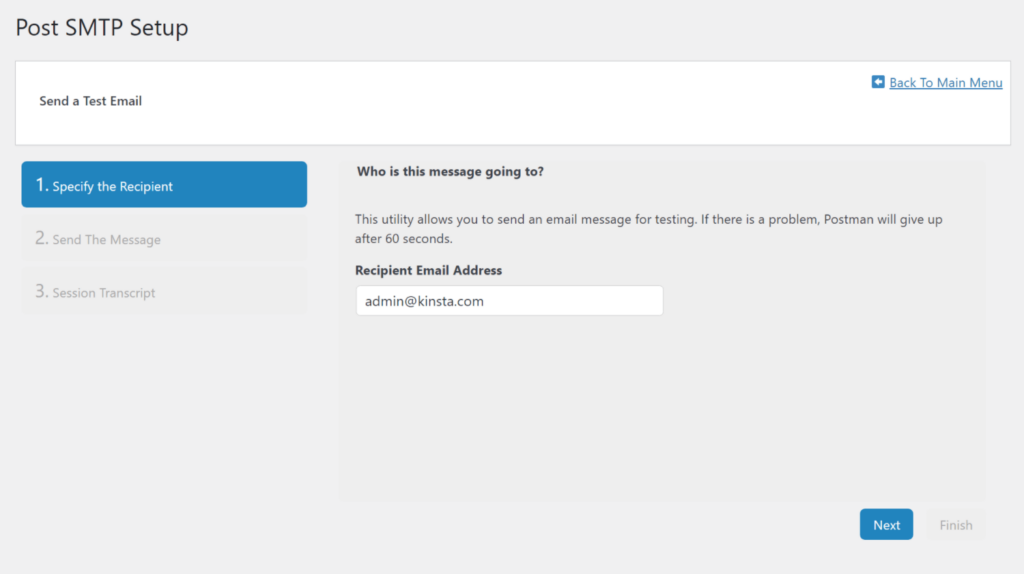Click the Recipient Email Address input field
This screenshot has width=1024, height=574.
509,301
